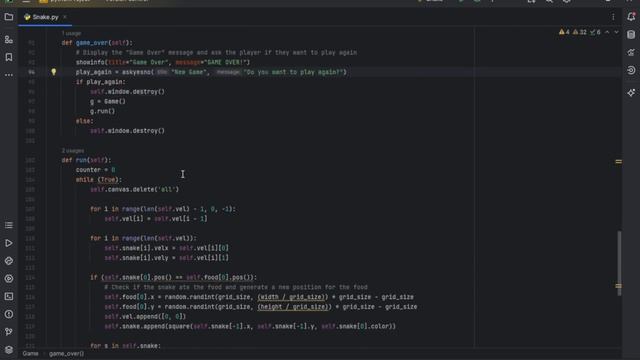
Task: Open the history-style icon on right sidebar
Action: coord(631,70)
